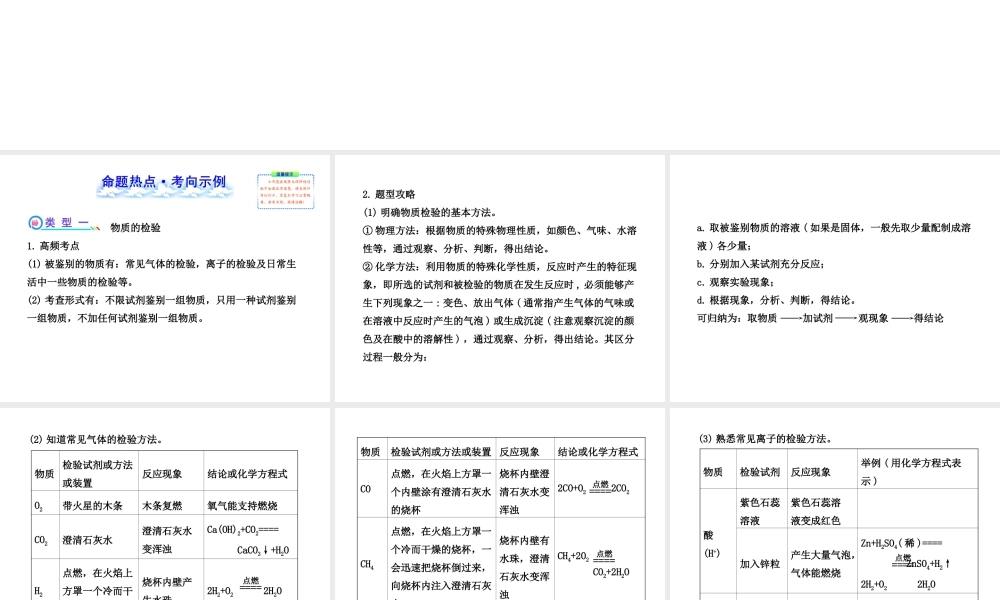Screen dimensions: 1000x600
Task: Click the 命题热点·考向示例 banner heading
Action: coord(165,182)
